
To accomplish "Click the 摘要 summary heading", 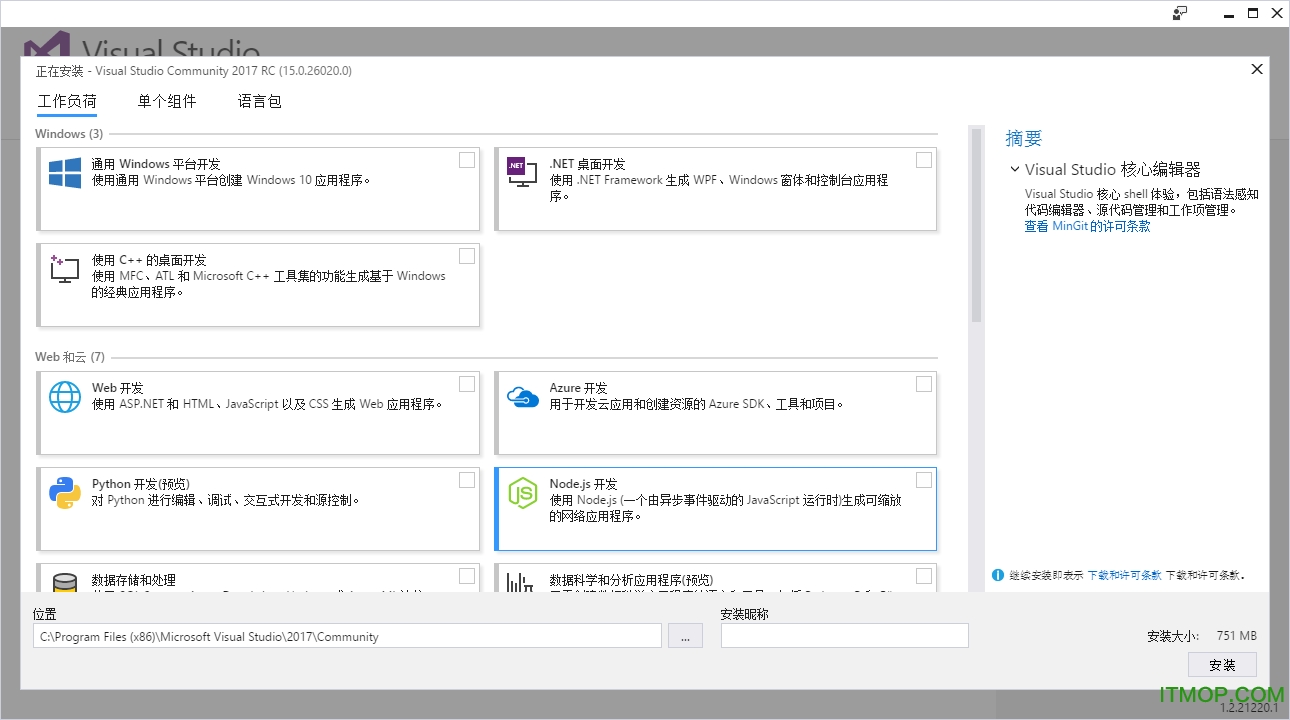I will [1024, 139].
